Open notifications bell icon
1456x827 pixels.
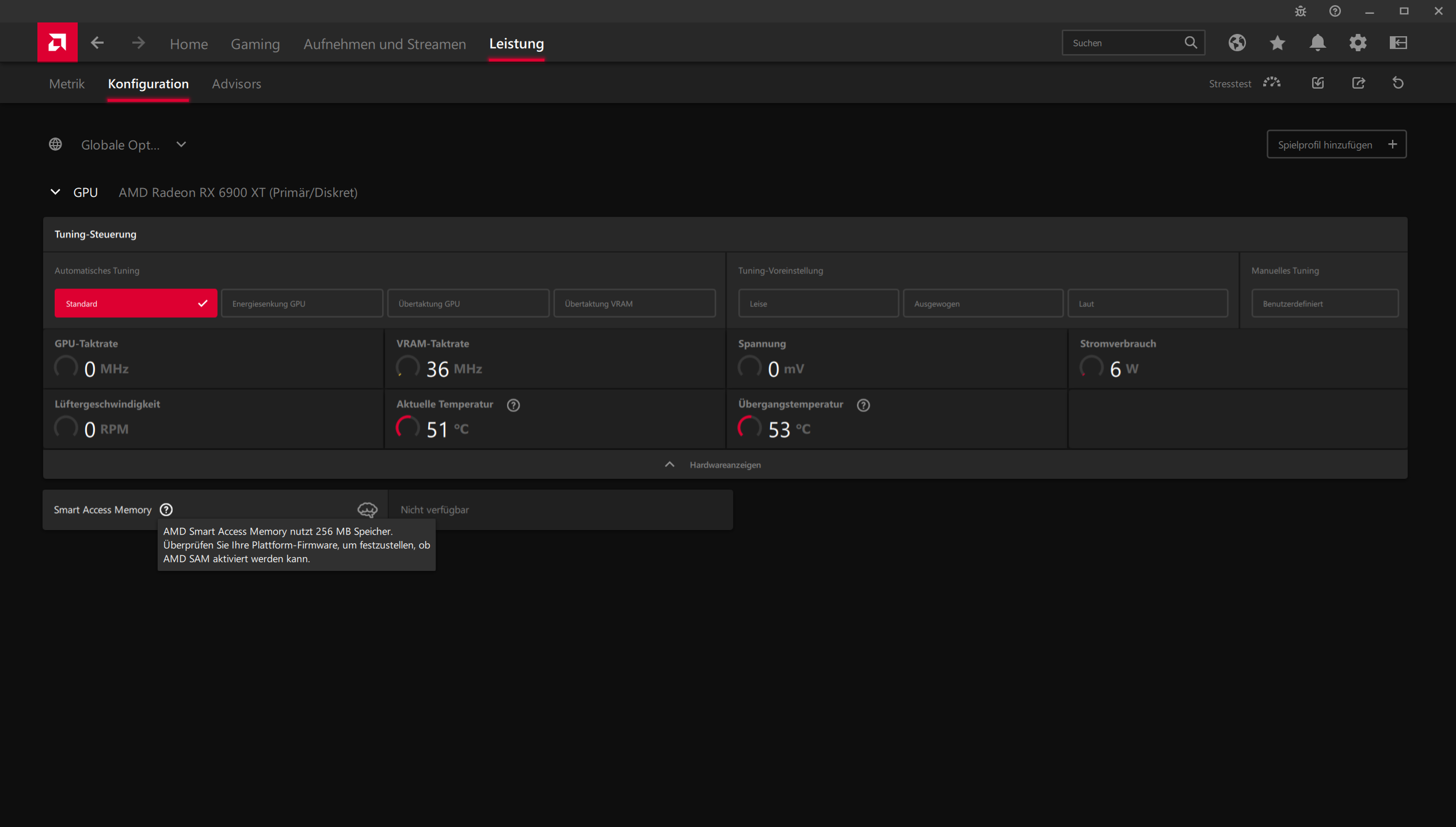click(x=1317, y=43)
